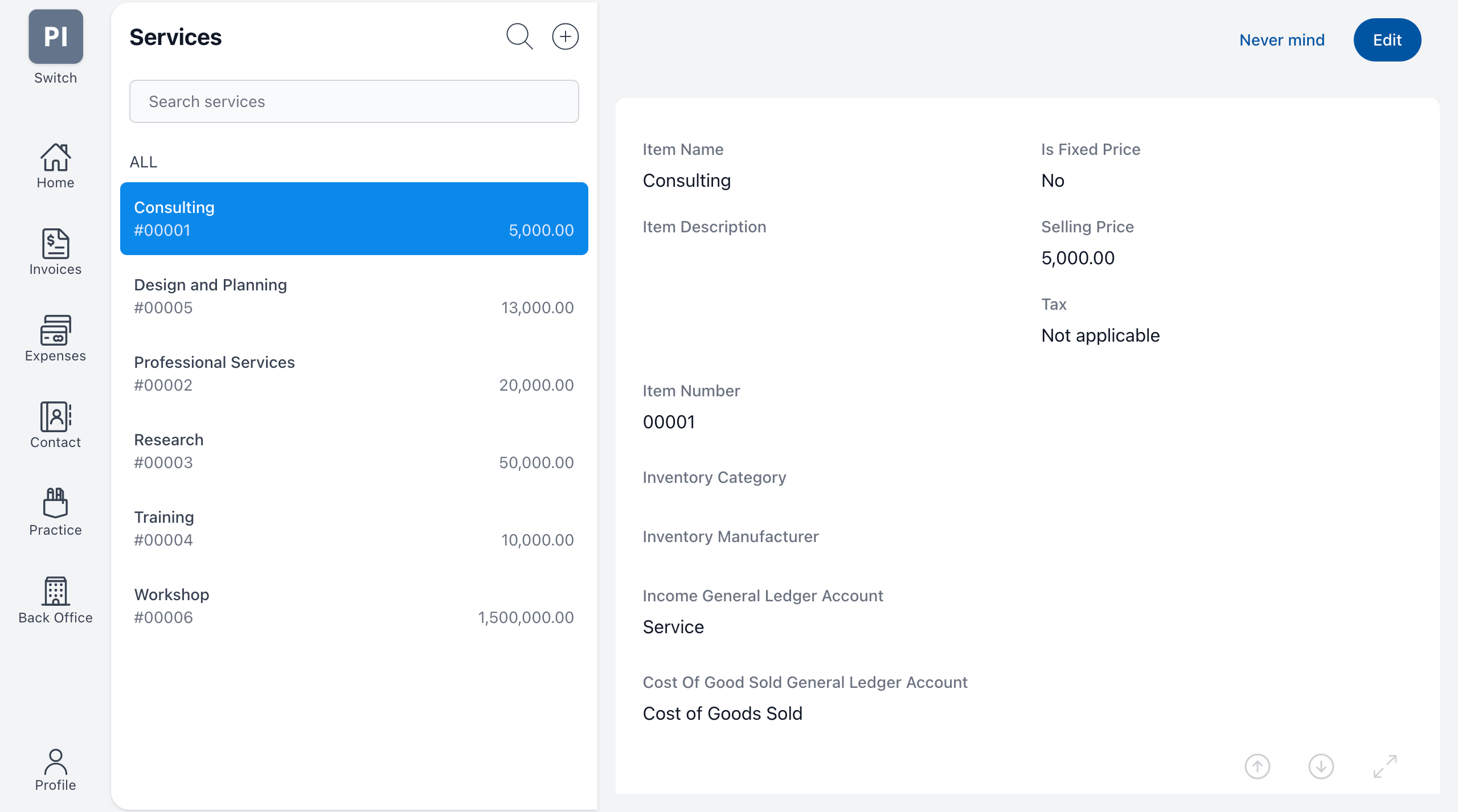Screen dimensions: 1458x812
Task: Open Back Office from sidebar
Action: pos(55,600)
